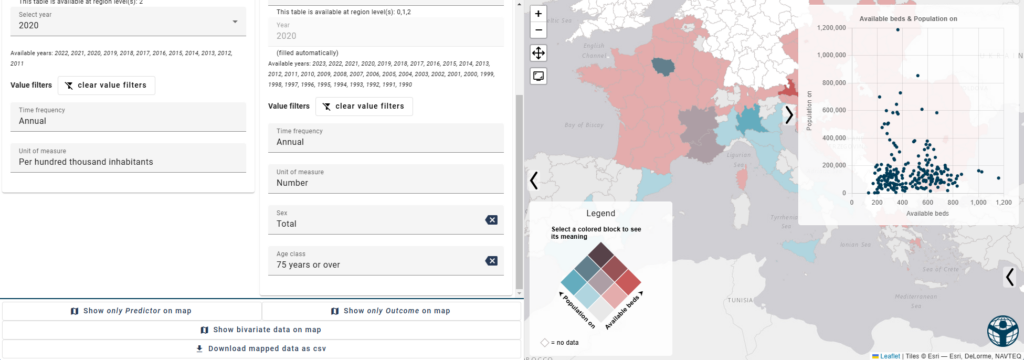Zoom out of the map

[x=538, y=30]
